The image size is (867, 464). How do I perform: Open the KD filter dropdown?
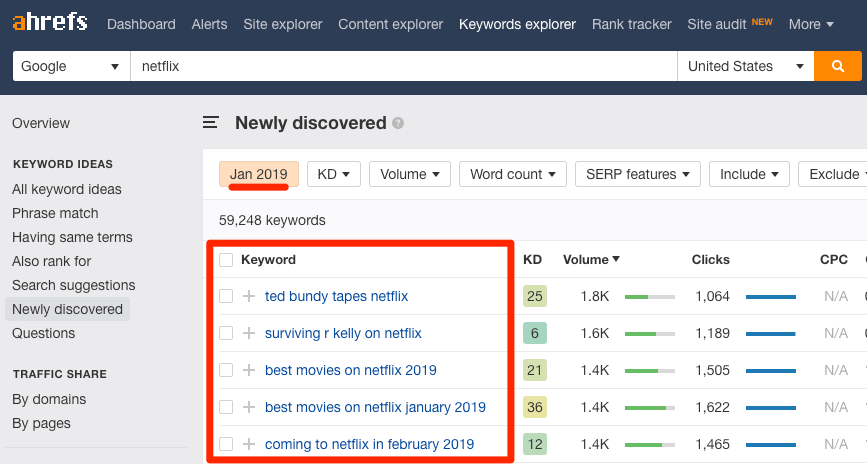(334, 174)
